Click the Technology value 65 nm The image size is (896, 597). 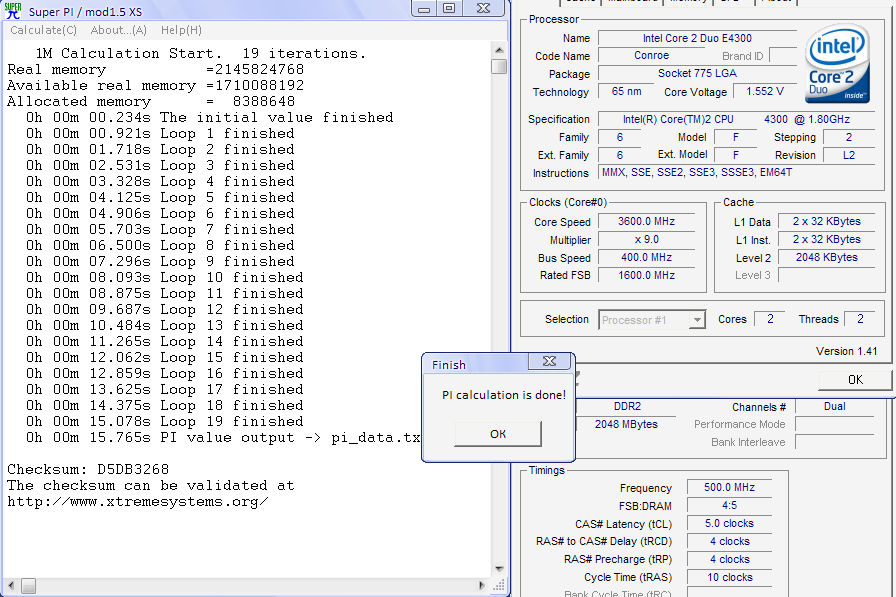pyautogui.click(x=626, y=91)
